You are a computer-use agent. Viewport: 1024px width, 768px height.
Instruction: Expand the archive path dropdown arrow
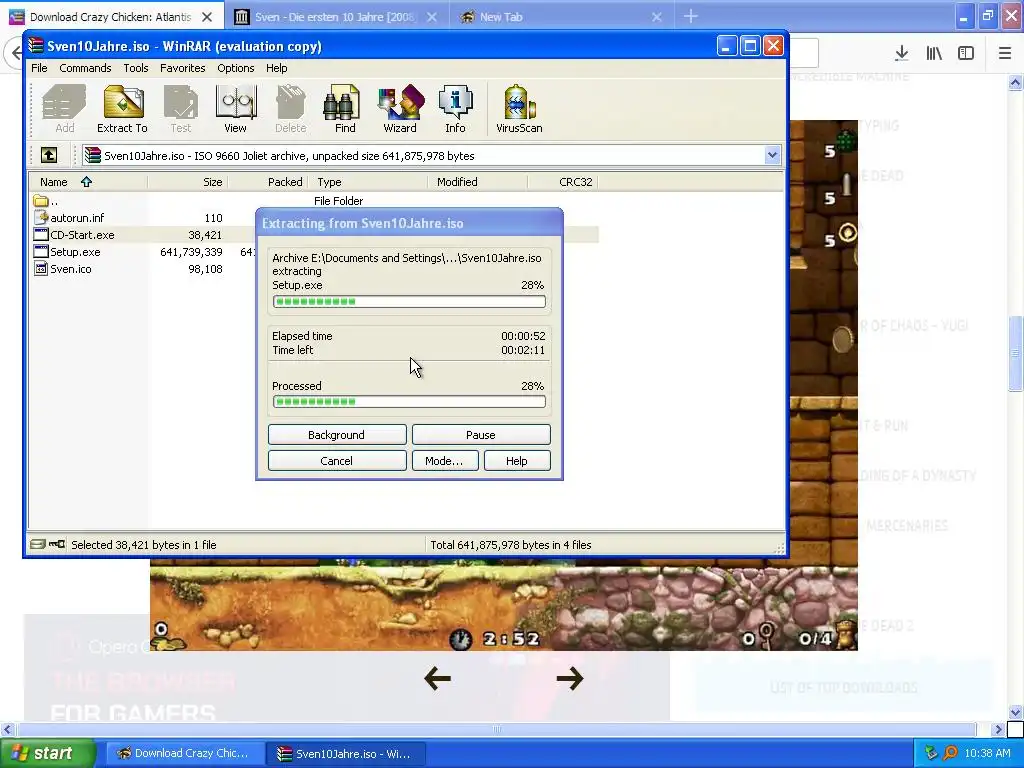(773, 155)
